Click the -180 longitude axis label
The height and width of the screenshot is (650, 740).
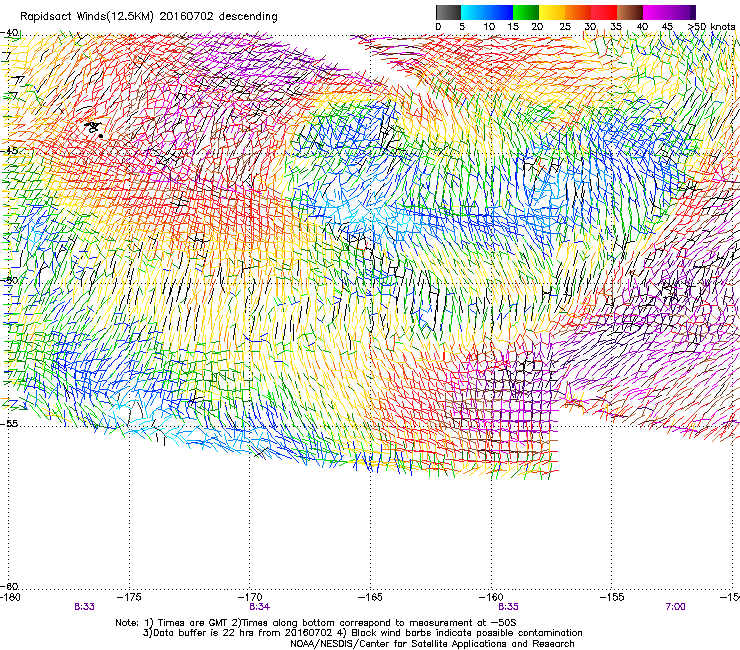pyautogui.click(x=10, y=597)
